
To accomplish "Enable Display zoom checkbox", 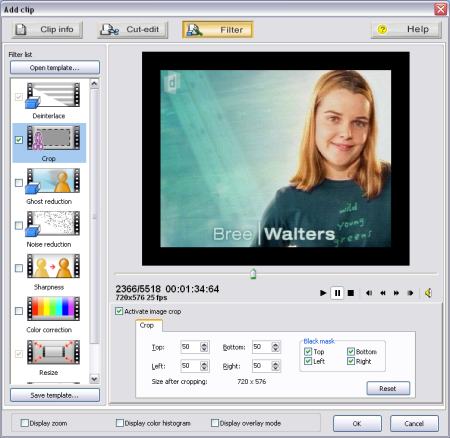I will point(25,423).
